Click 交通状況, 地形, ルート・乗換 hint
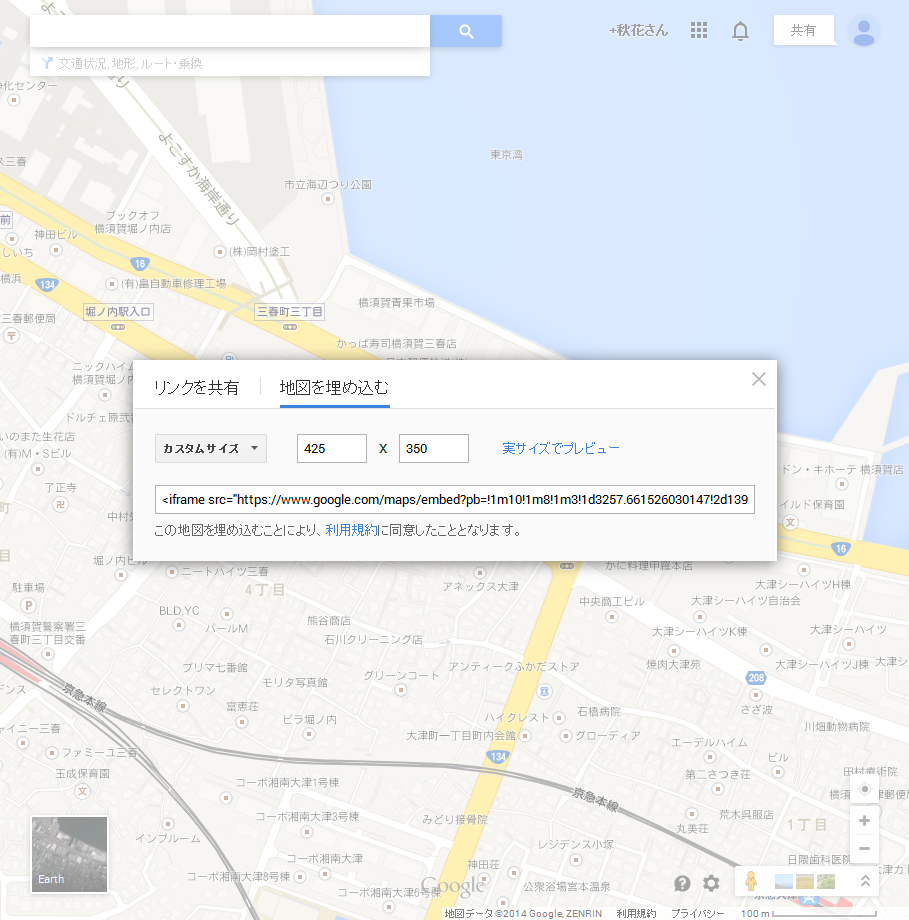This screenshot has height=920, width=909. pos(130,63)
